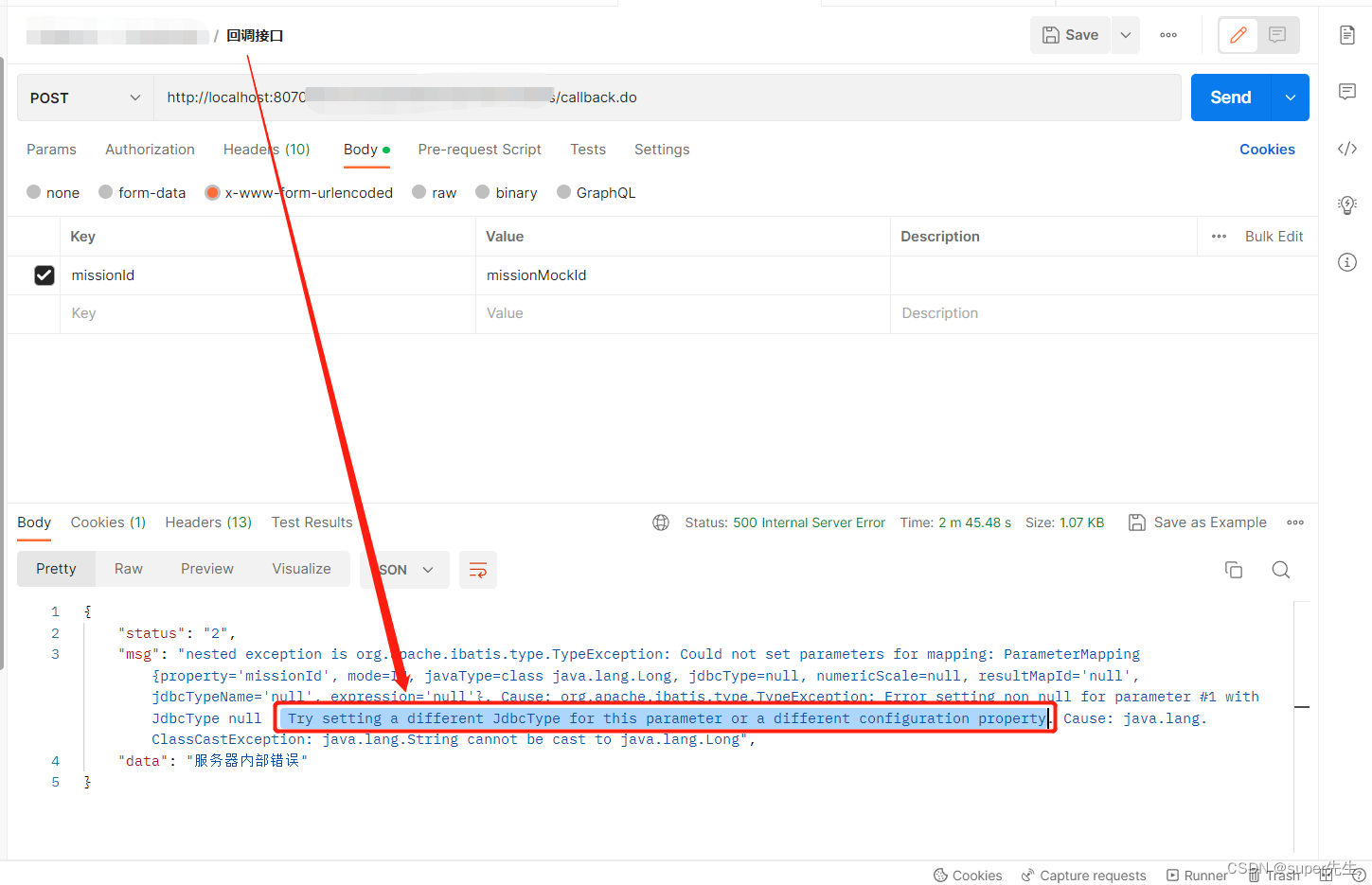Open the request info icon in sidebar
The width and height of the screenshot is (1372, 885).
coord(1346,262)
